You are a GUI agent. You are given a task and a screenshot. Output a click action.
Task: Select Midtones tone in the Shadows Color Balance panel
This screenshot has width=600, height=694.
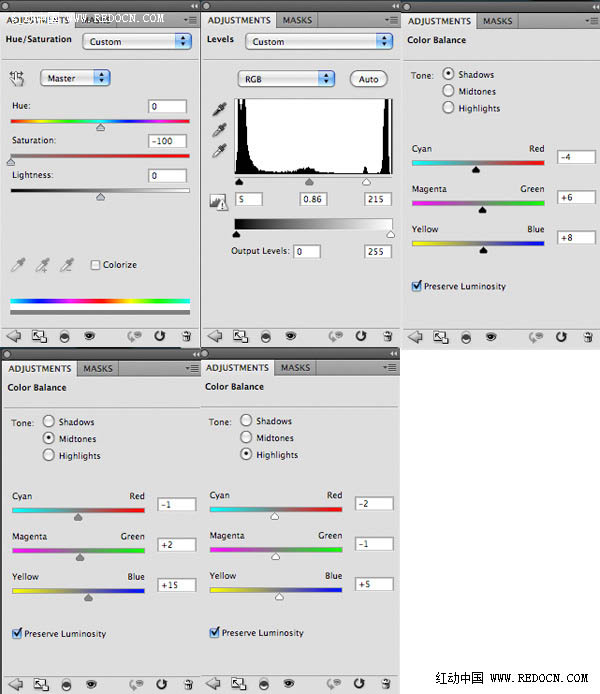point(448,91)
